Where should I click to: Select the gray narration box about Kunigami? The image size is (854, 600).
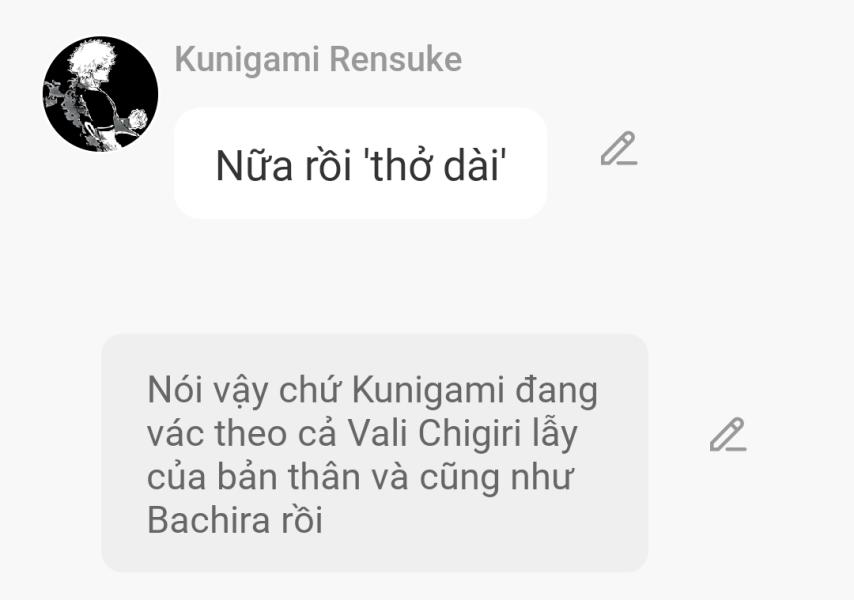point(375,453)
